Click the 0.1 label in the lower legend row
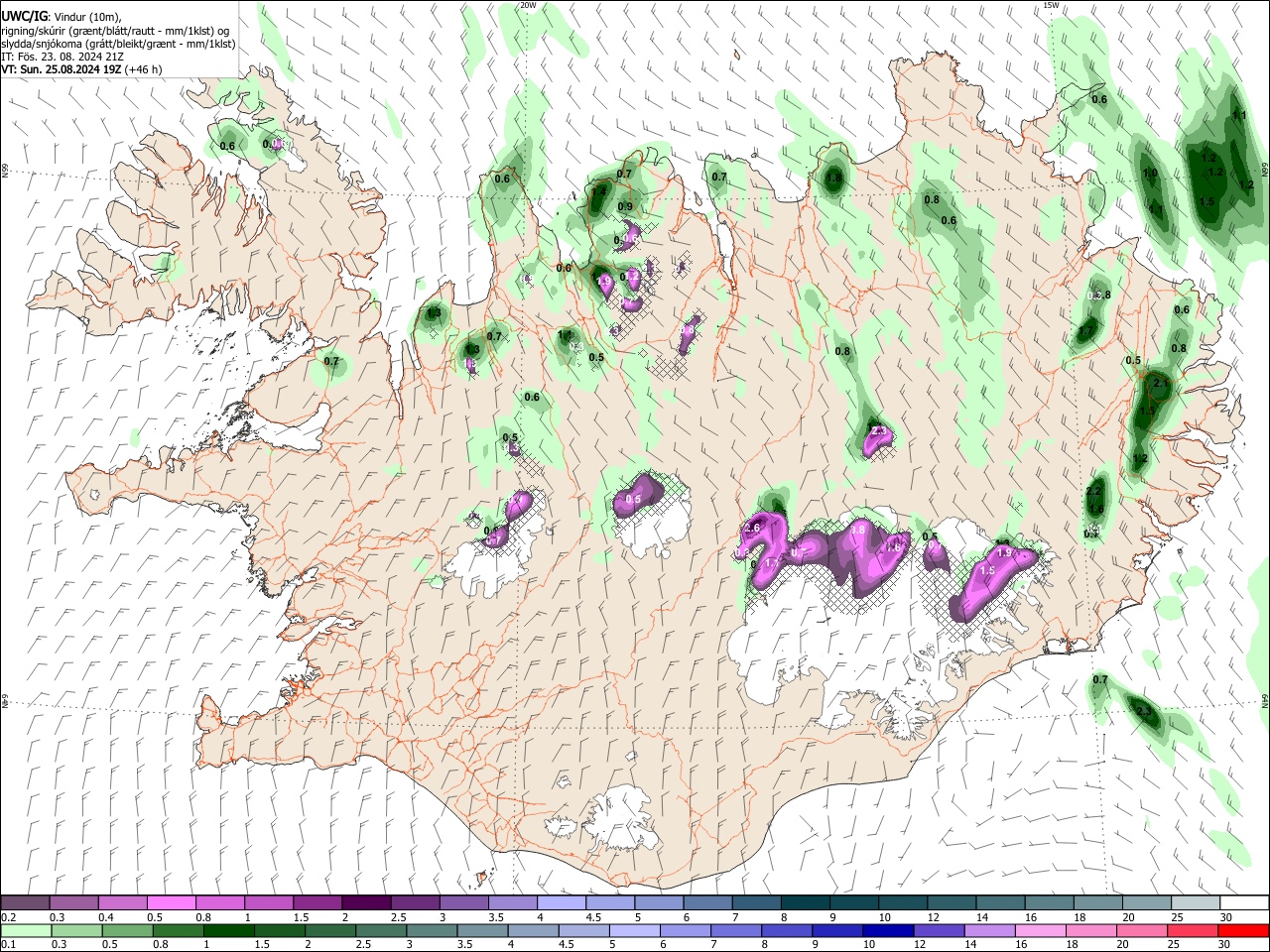The width and height of the screenshot is (1270, 952). click(x=9, y=945)
